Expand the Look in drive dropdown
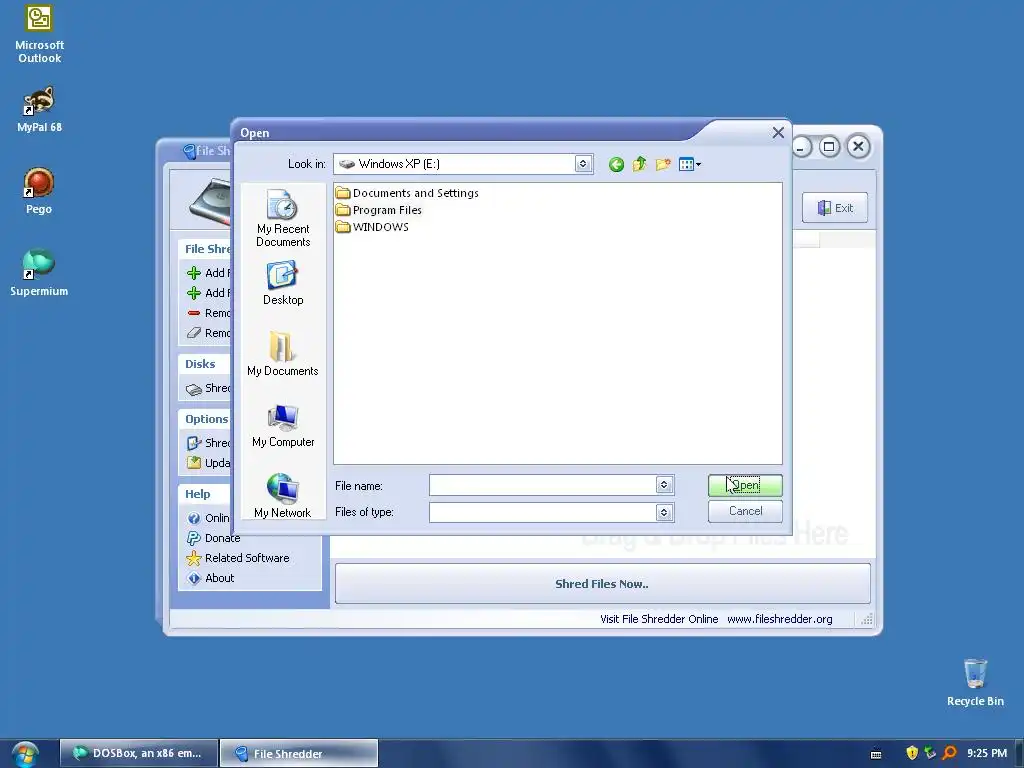Screen dimensions: 1024x768 pyautogui.click(x=583, y=164)
